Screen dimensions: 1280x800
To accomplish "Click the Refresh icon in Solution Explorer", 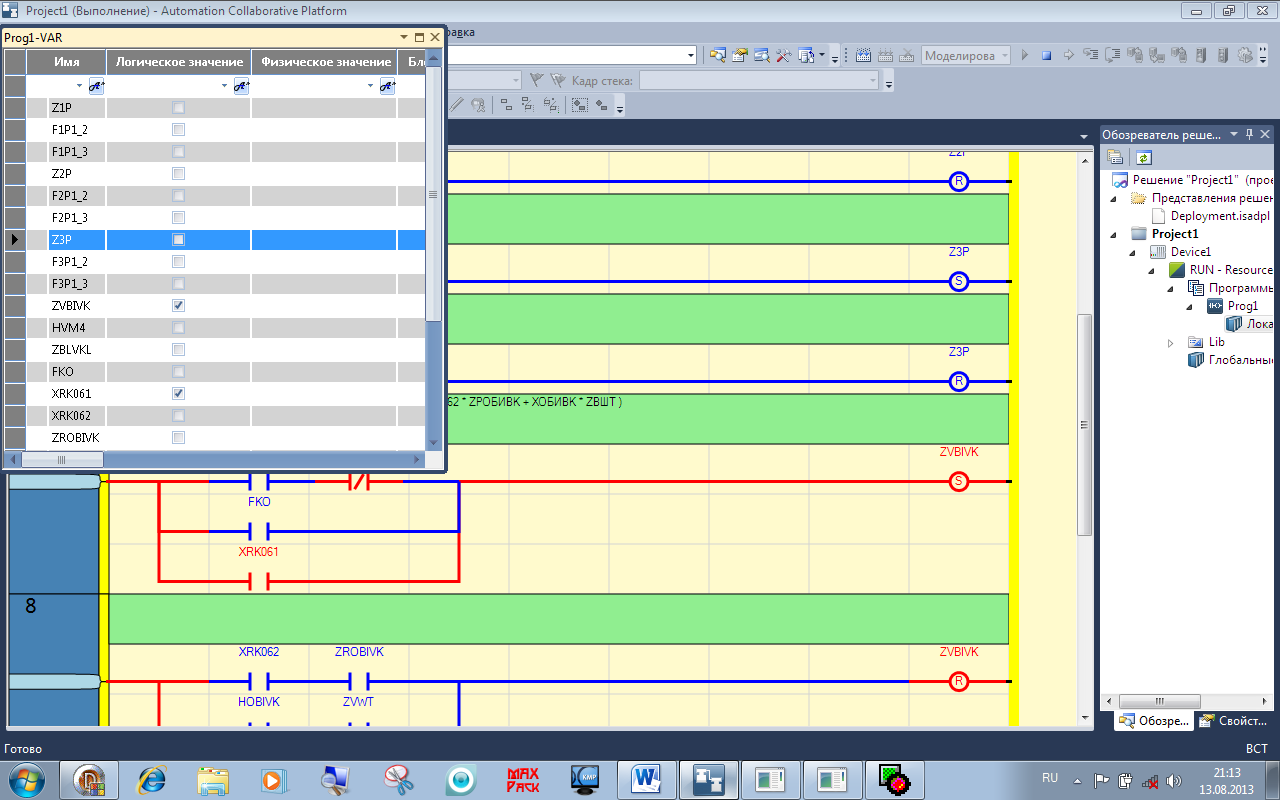I will tap(1144, 157).
